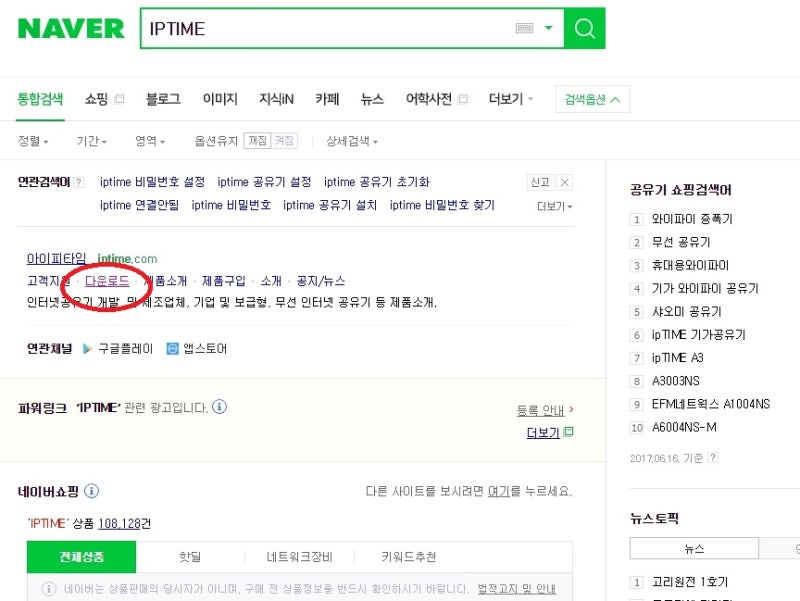Screen dimensions: 800x601
Task: Open the 기간 period dropdown
Action: (91, 141)
